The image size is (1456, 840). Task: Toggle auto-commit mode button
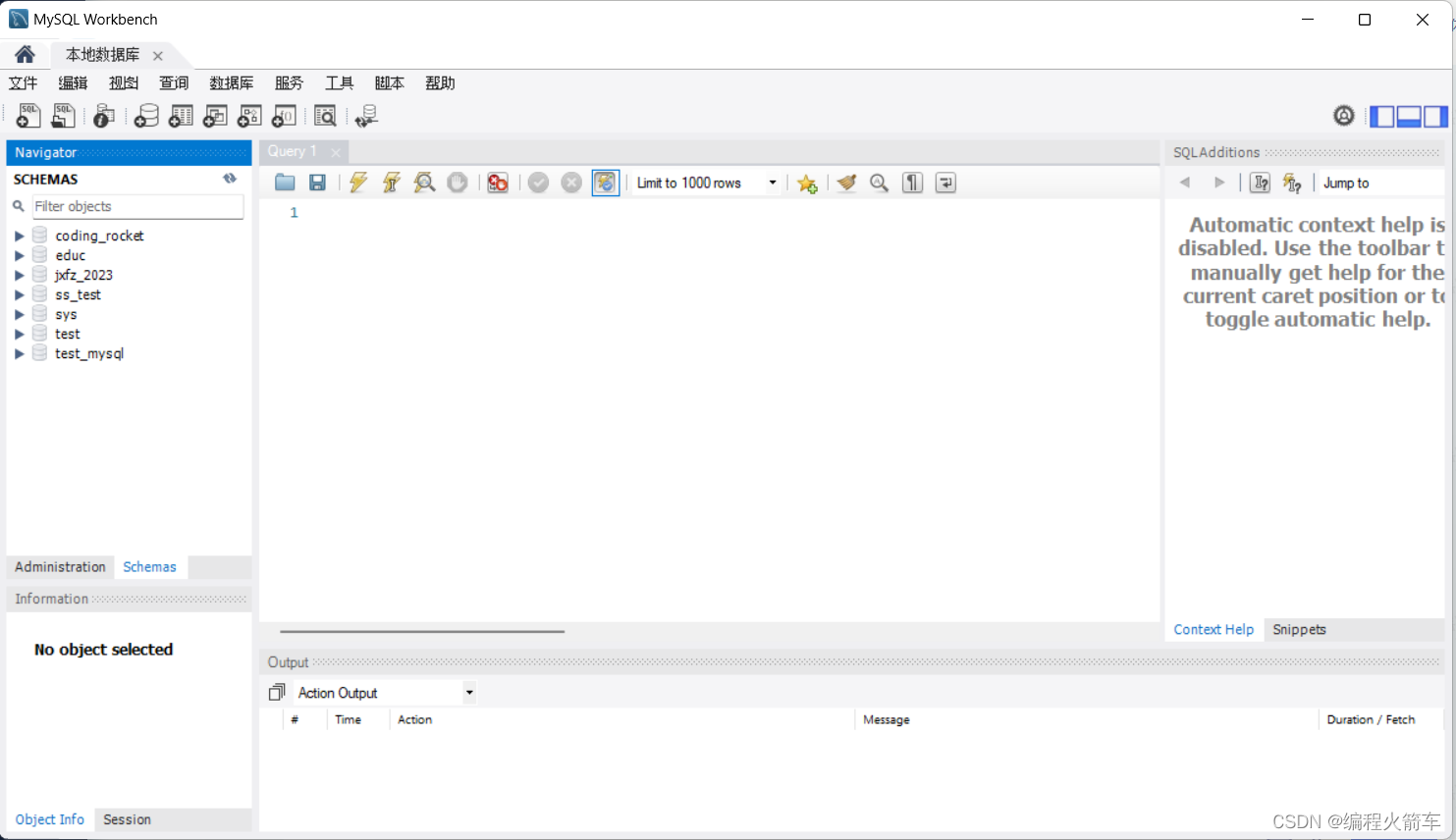pos(606,183)
